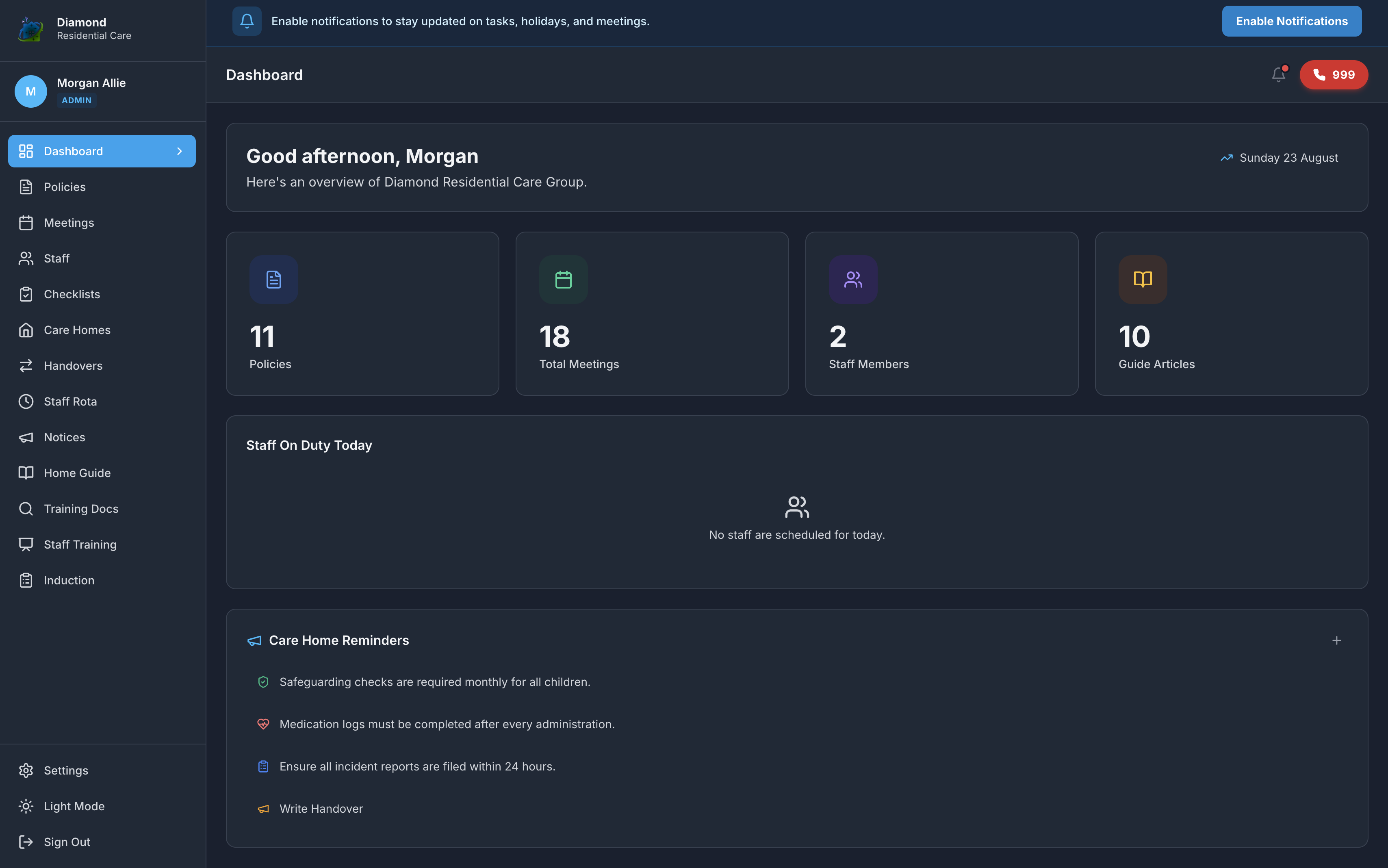Click Morgan Allie's avatar circle
Screen dimensions: 1388x868
30,91
